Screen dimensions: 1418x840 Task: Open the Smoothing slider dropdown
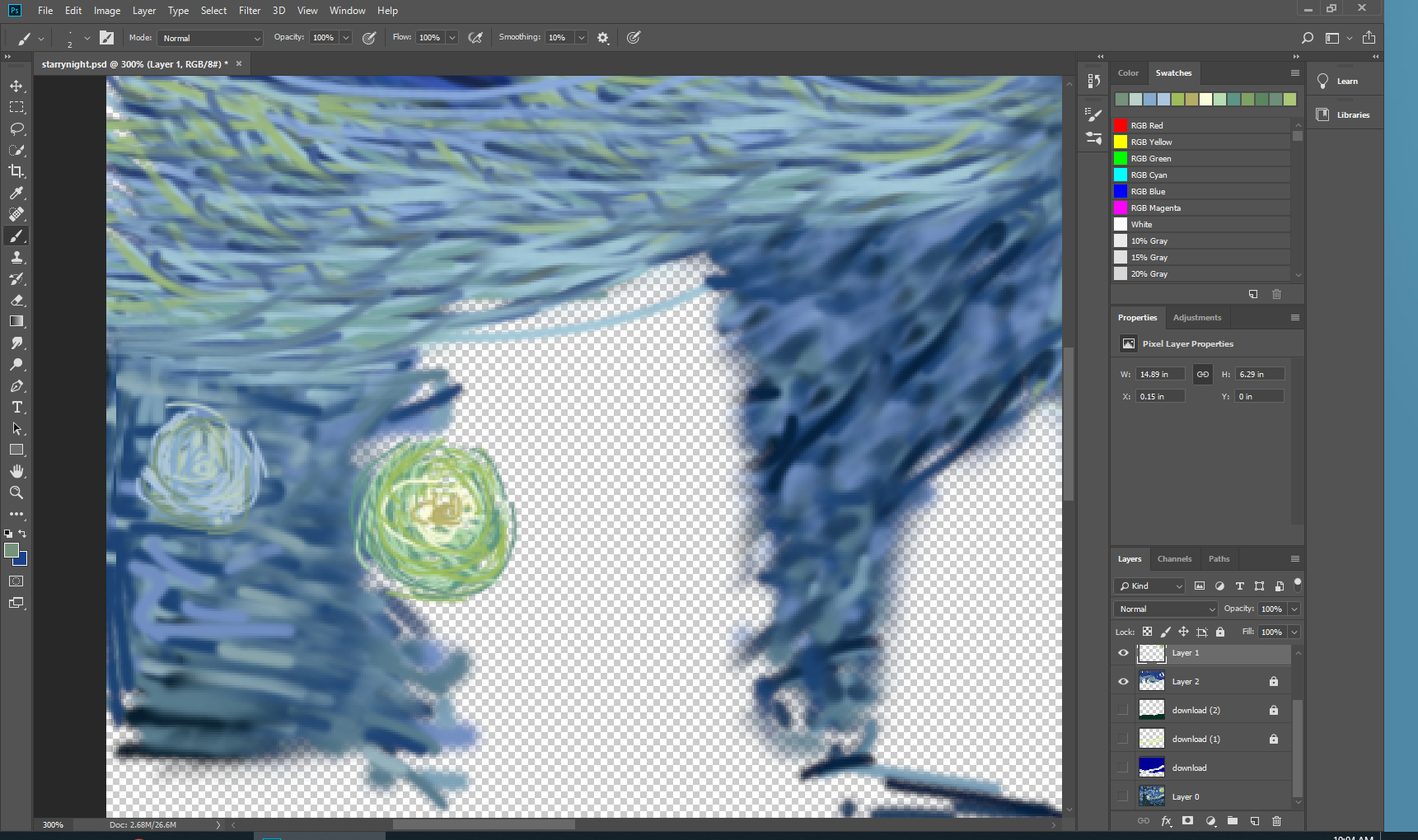point(581,38)
